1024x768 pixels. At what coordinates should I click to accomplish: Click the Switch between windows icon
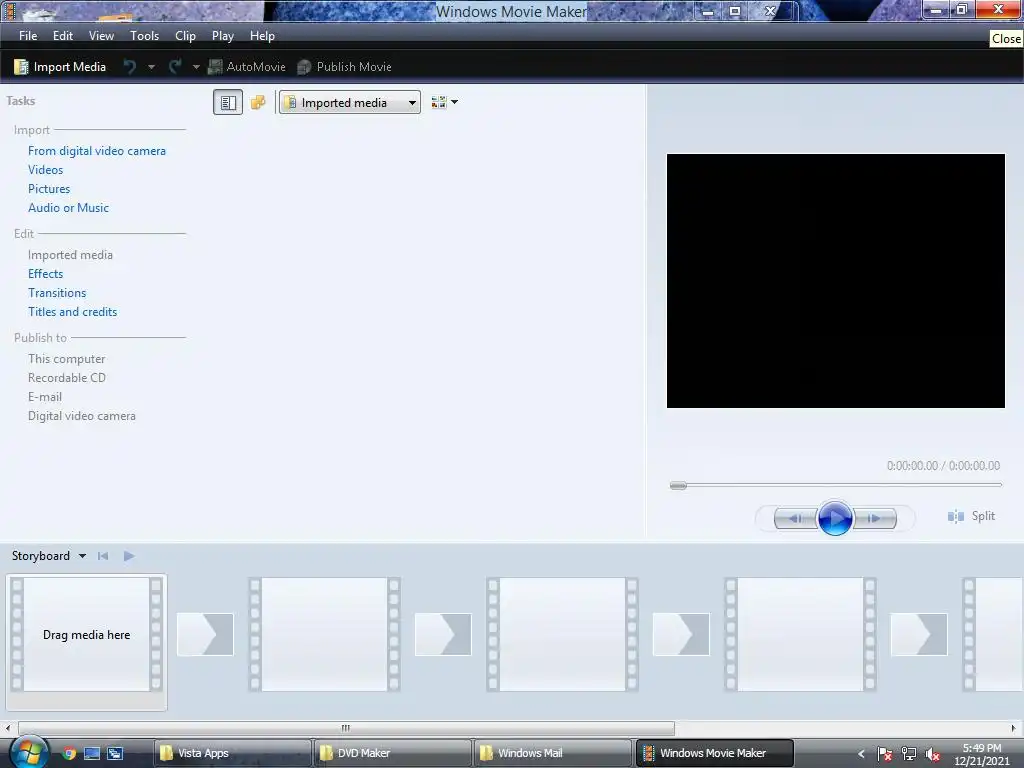[116, 753]
